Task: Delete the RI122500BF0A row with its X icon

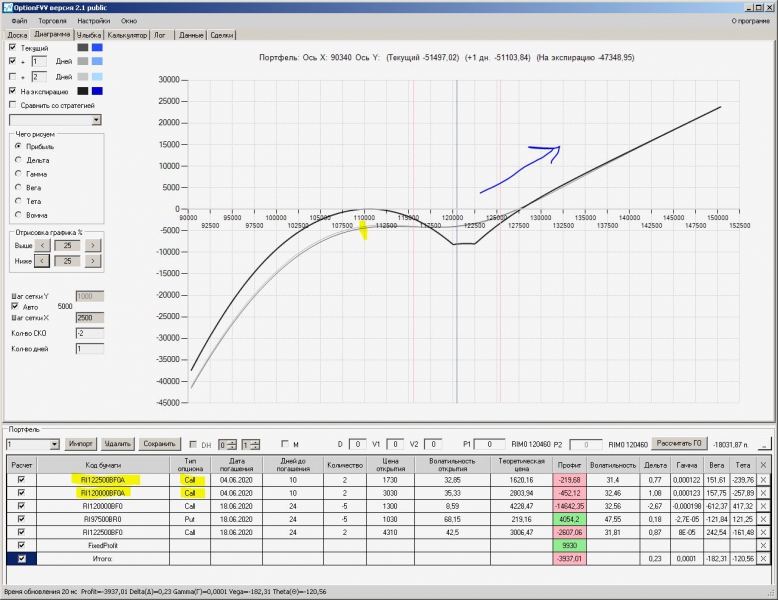Action: [763, 480]
